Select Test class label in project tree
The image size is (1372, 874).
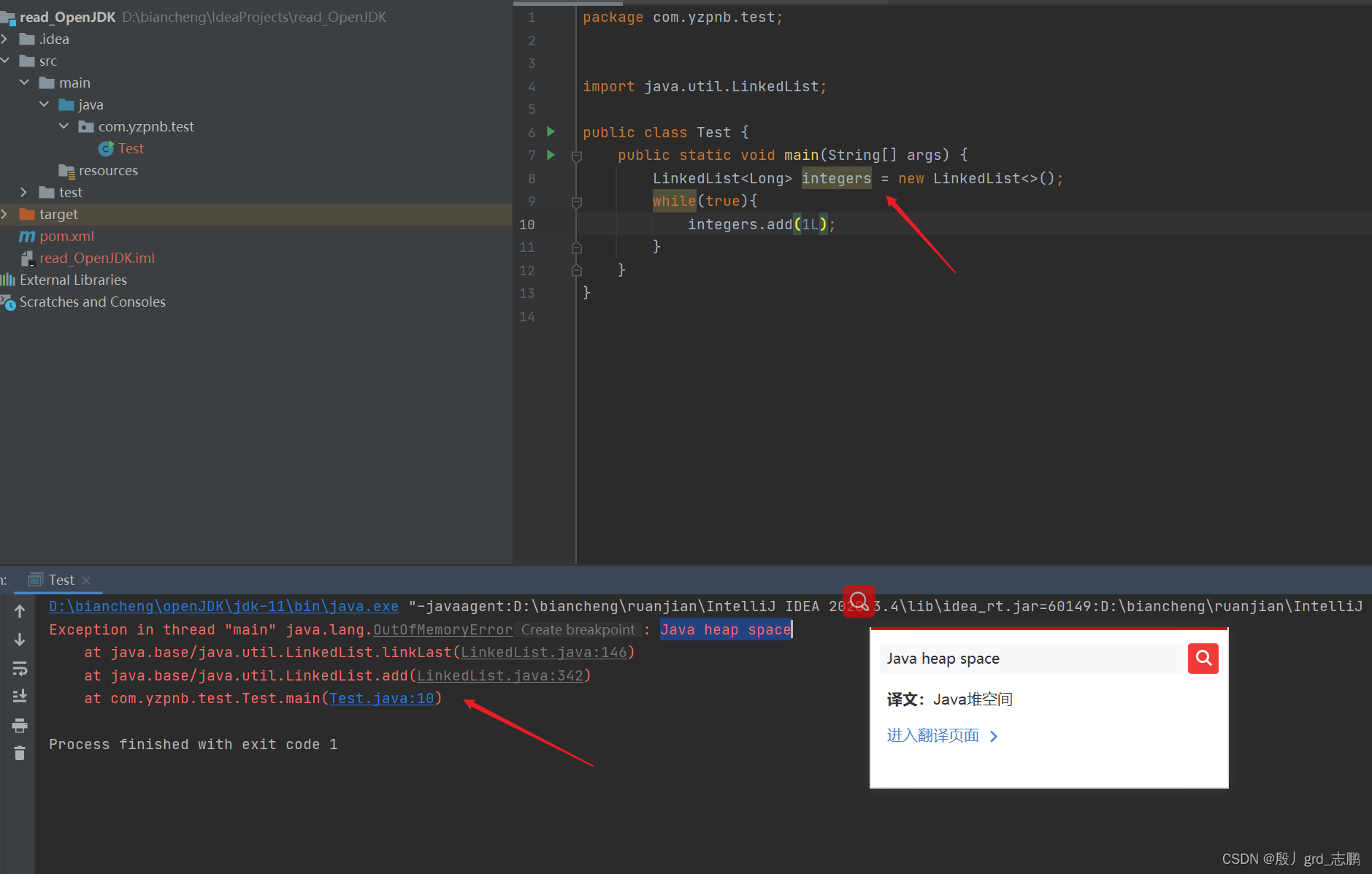coord(131,148)
